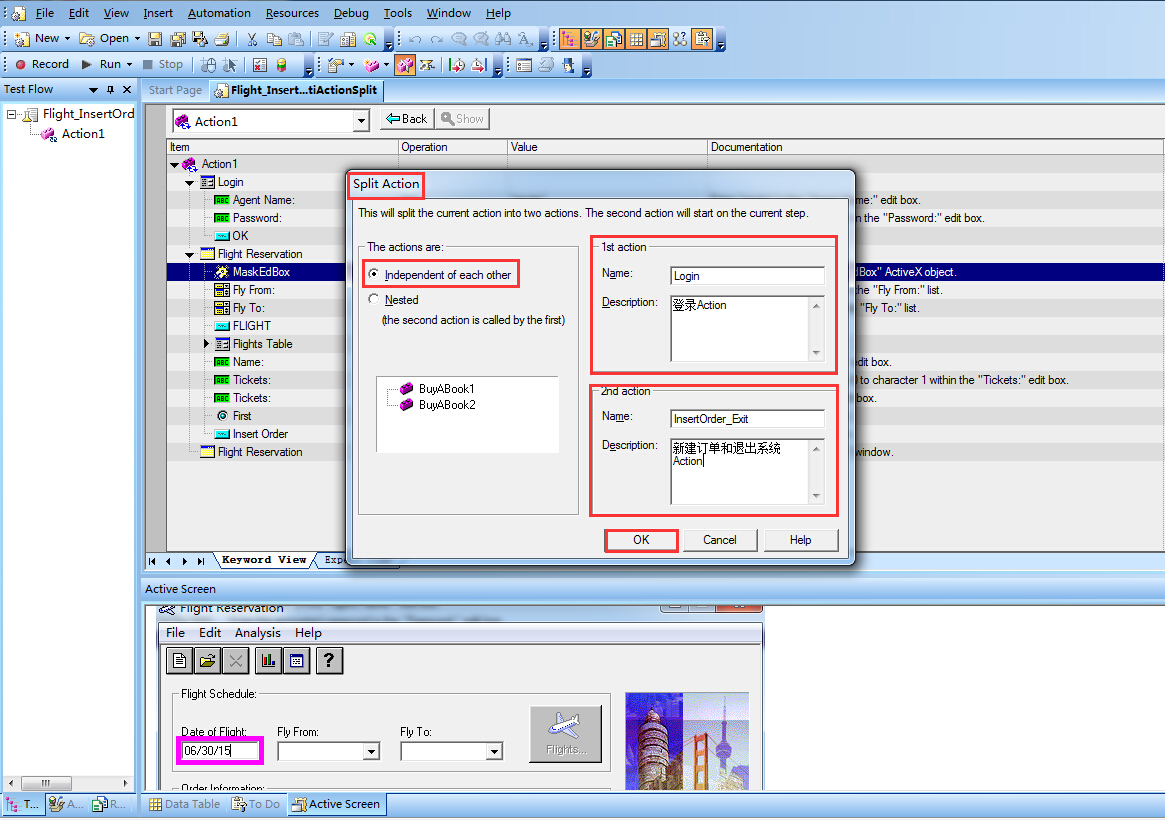Click the 1st action Name field
The width and height of the screenshot is (1165, 820).
click(x=747, y=276)
